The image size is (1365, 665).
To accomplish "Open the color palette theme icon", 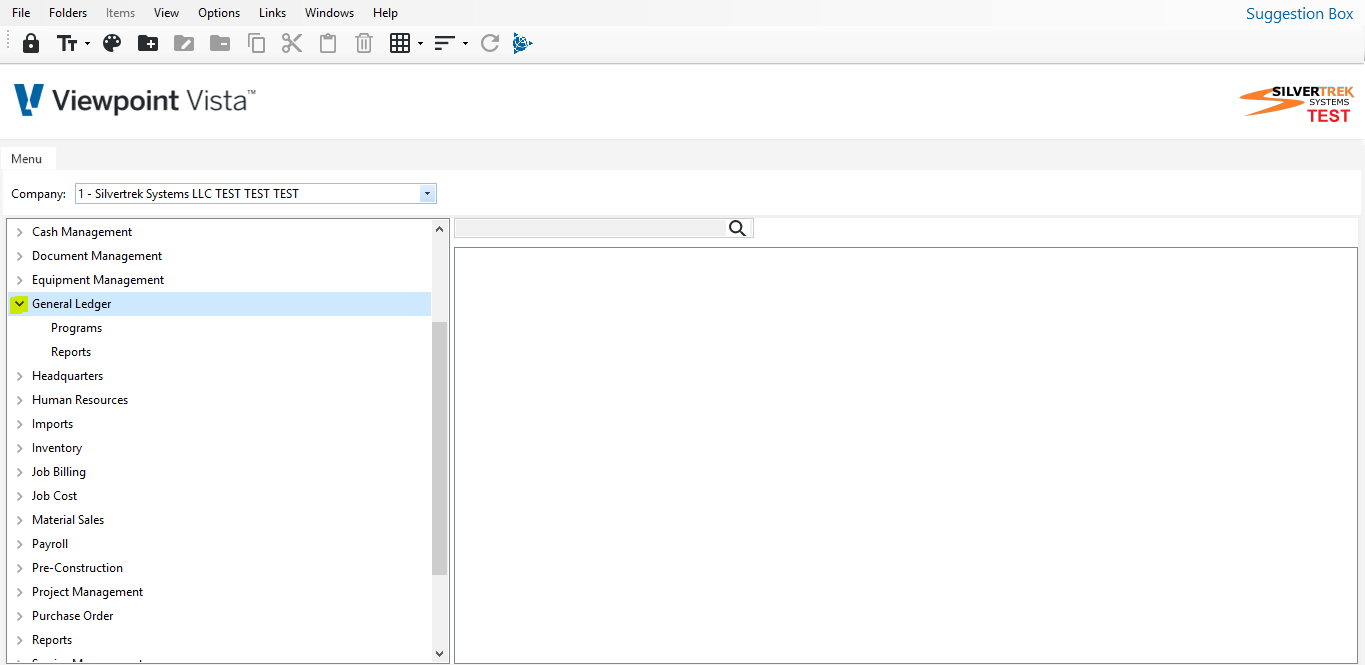I will pyautogui.click(x=112, y=43).
